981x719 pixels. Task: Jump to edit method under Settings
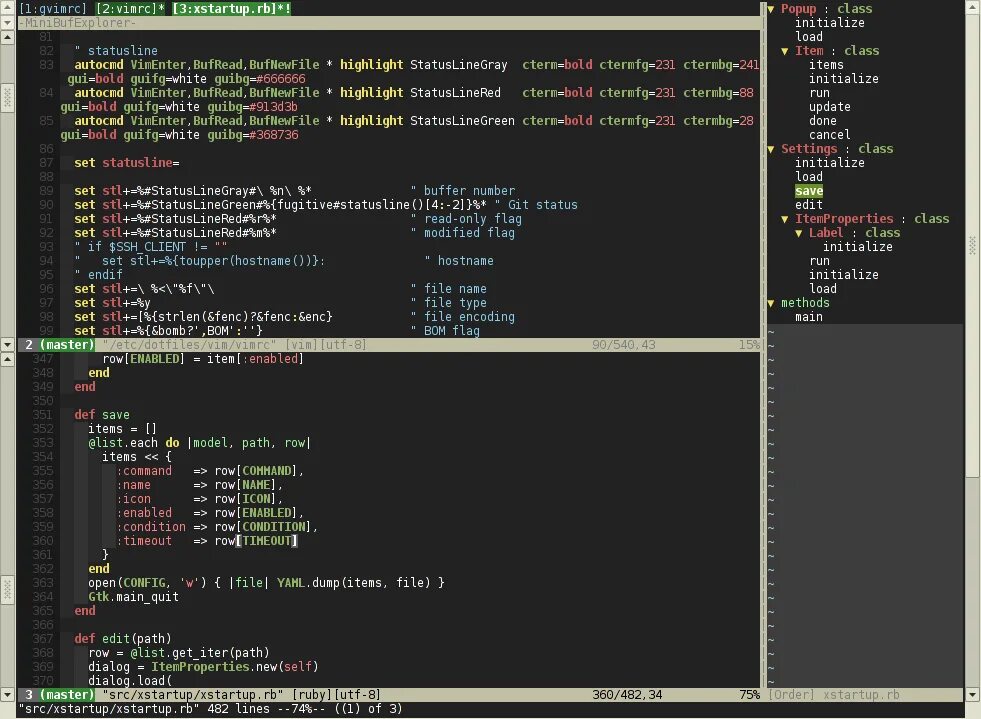[x=809, y=205]
